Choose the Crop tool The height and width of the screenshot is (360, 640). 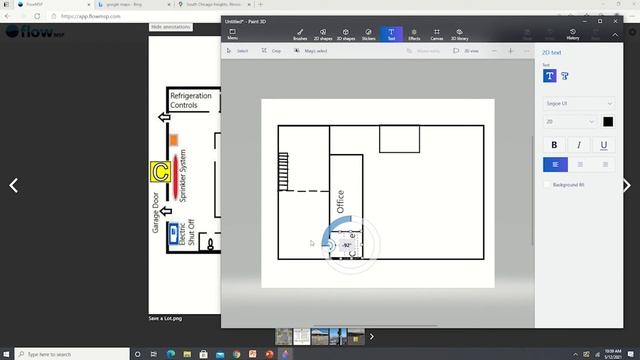click(271, 51)
